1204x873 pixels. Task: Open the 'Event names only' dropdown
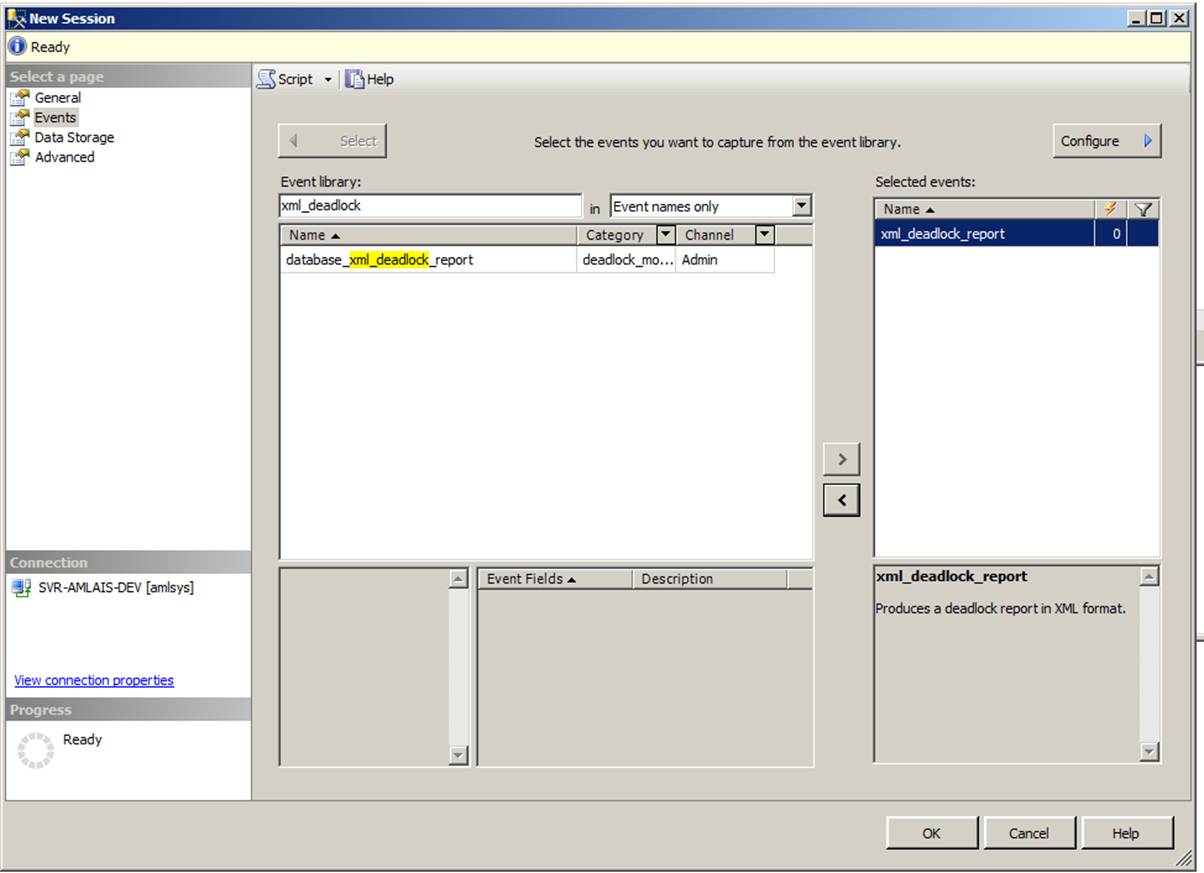801,206
